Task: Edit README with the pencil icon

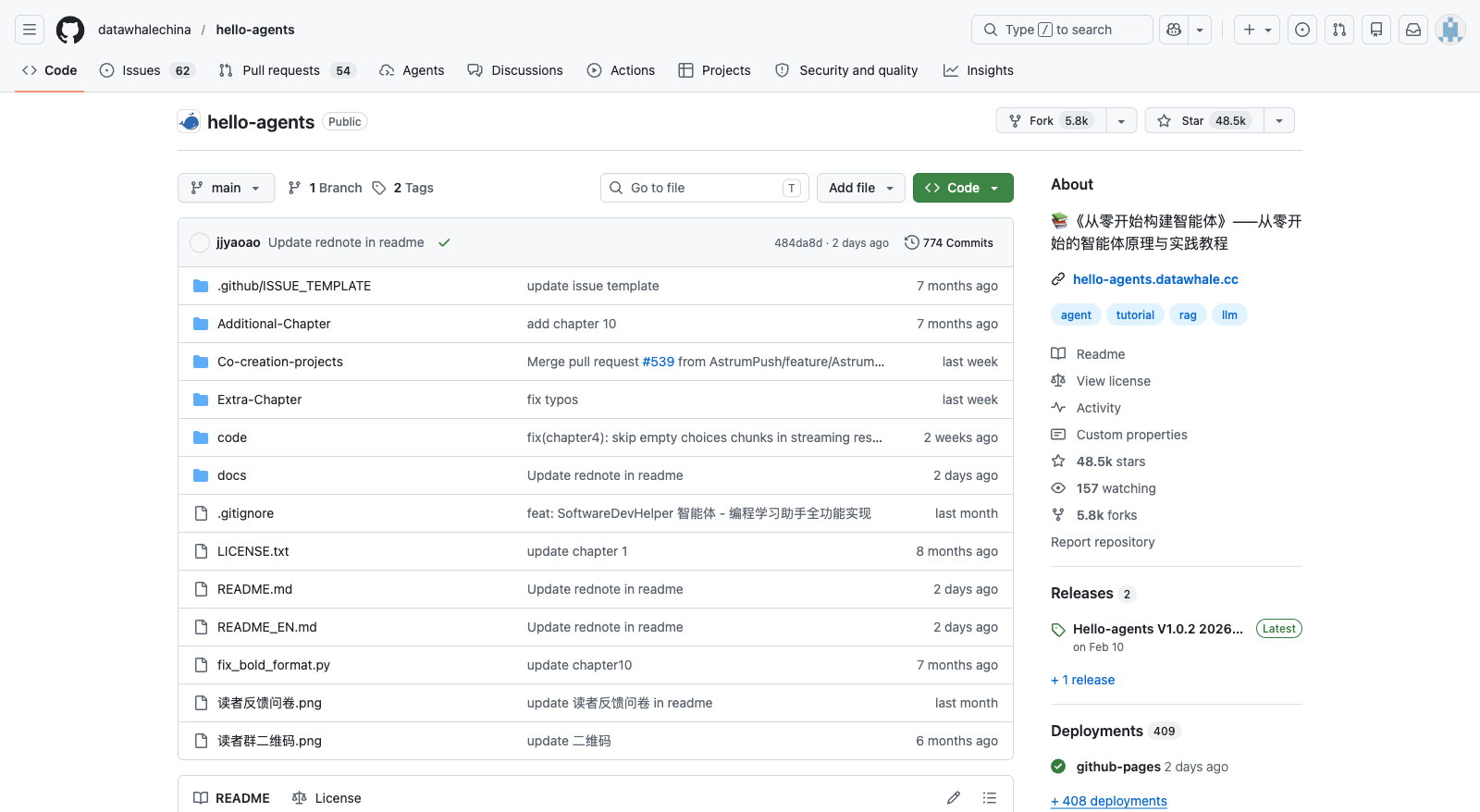Action: point(954,797)
